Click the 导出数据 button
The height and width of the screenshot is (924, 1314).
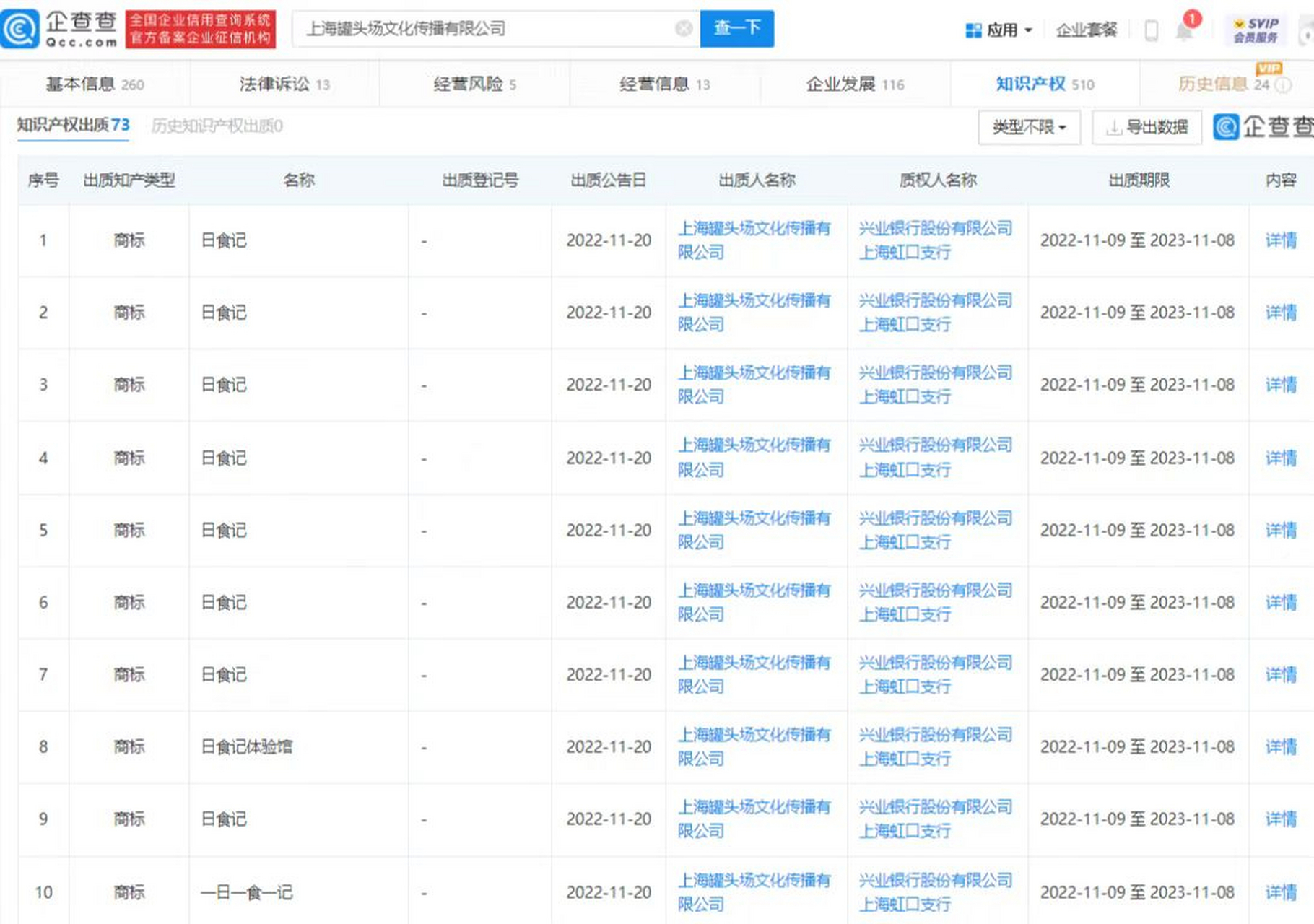pos(1147,127)
